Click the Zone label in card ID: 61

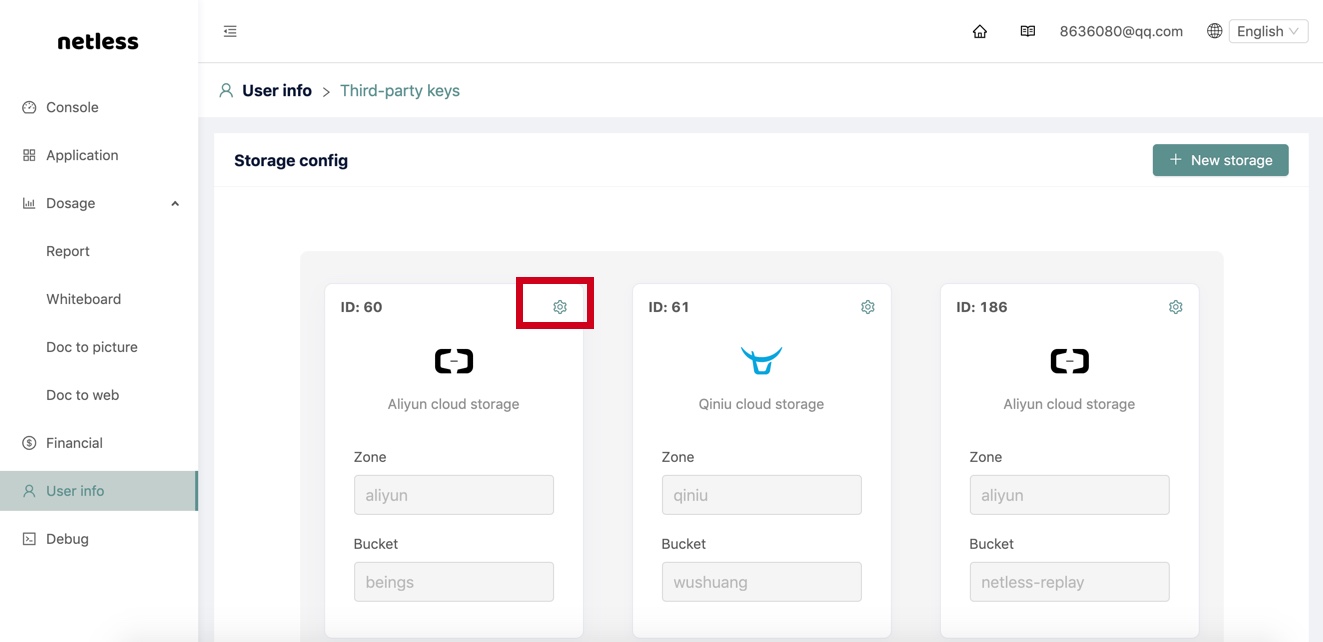tap(678, 457)
